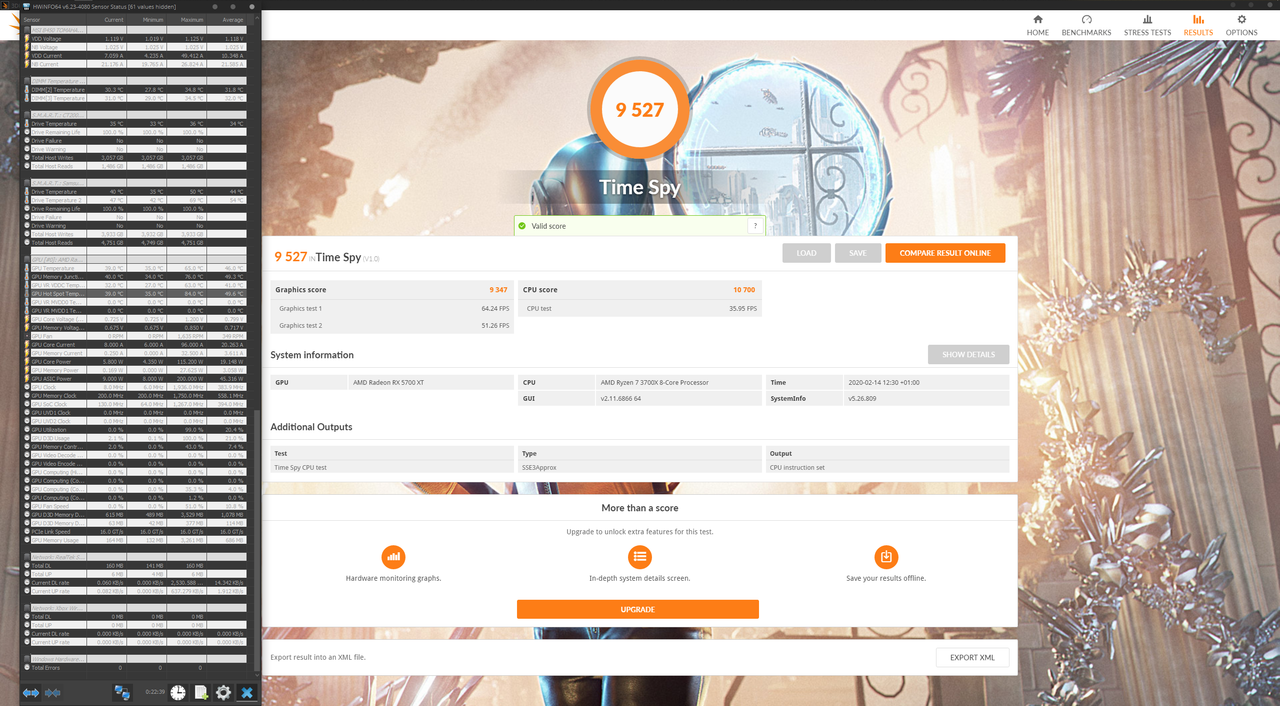
Task: Click the Minimum column header
Action: 146,19
